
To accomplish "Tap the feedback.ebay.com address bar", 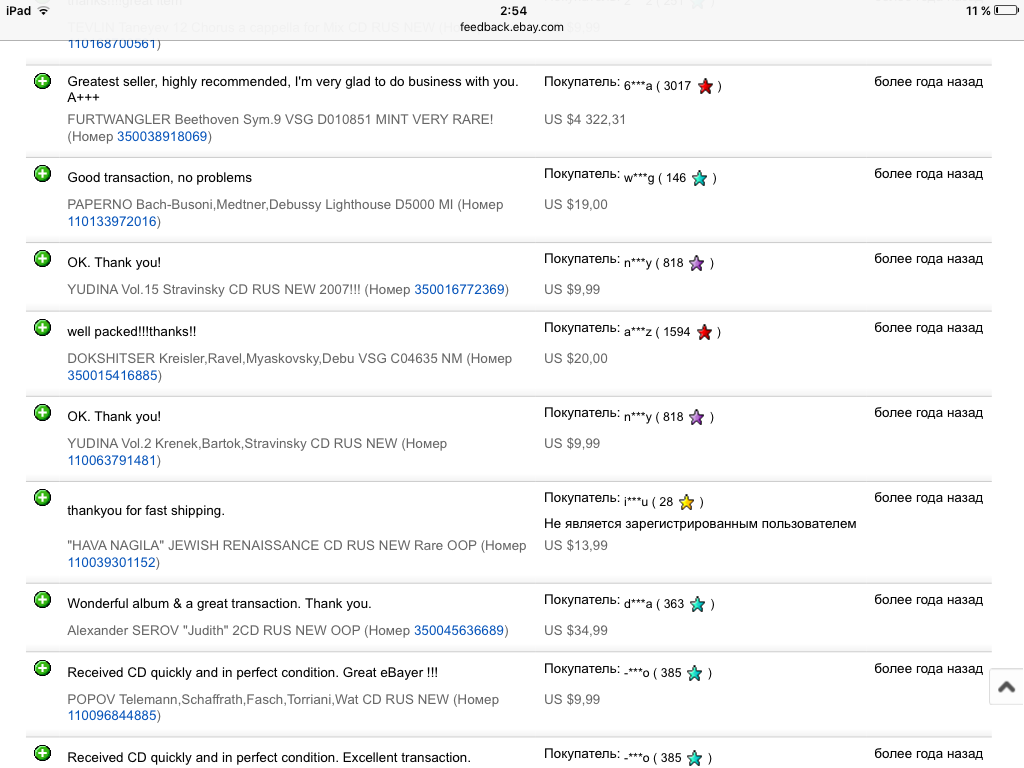I will tap(512, 27).
